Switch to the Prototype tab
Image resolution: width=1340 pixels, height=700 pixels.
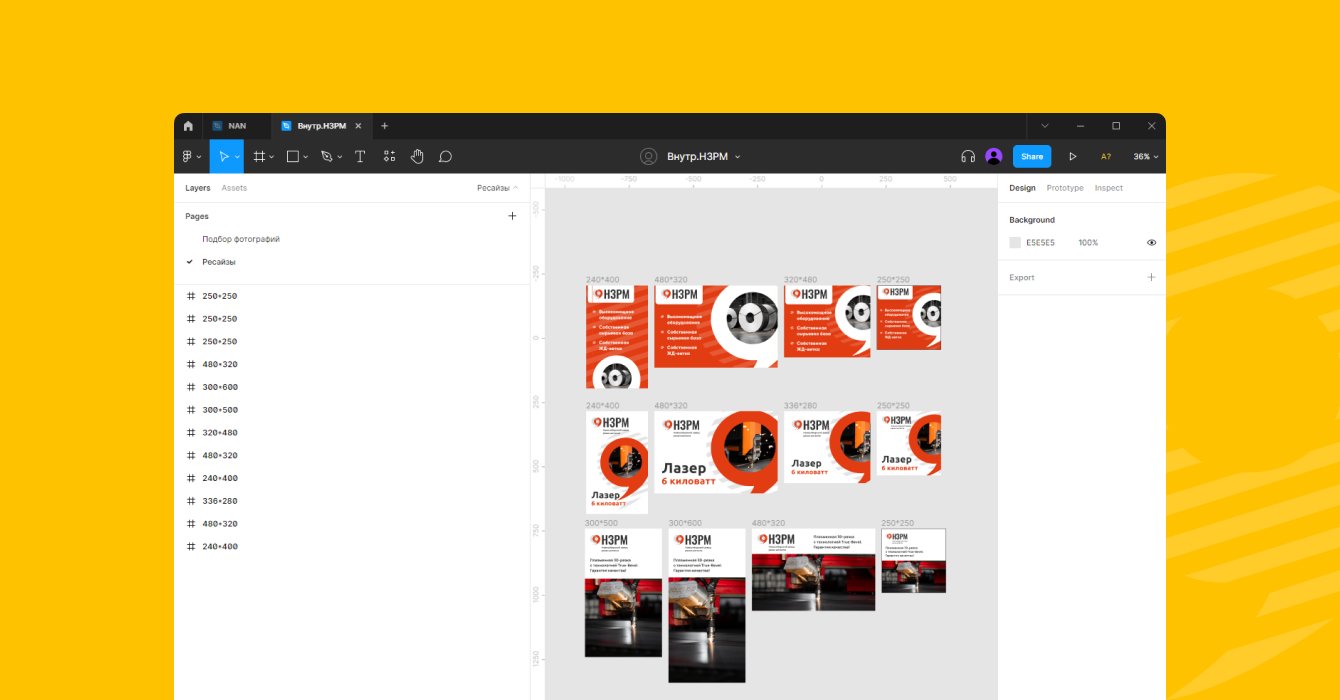(1064, 188)
